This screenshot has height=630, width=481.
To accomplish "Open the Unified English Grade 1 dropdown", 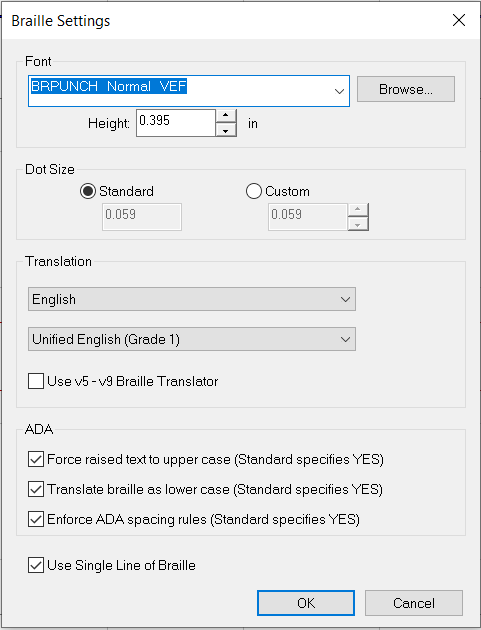I will tap(192, 339).
